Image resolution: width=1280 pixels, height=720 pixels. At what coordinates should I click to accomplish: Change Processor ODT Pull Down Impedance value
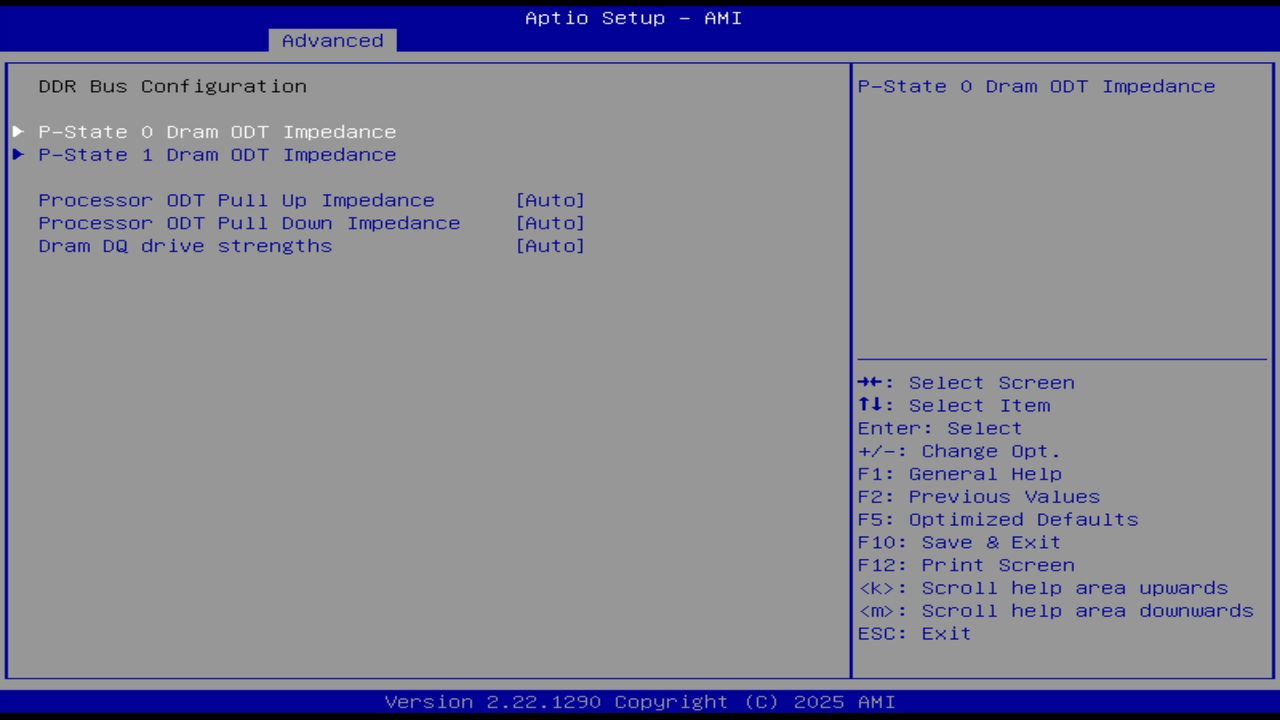pyautogui.click(x=550, y=224)
